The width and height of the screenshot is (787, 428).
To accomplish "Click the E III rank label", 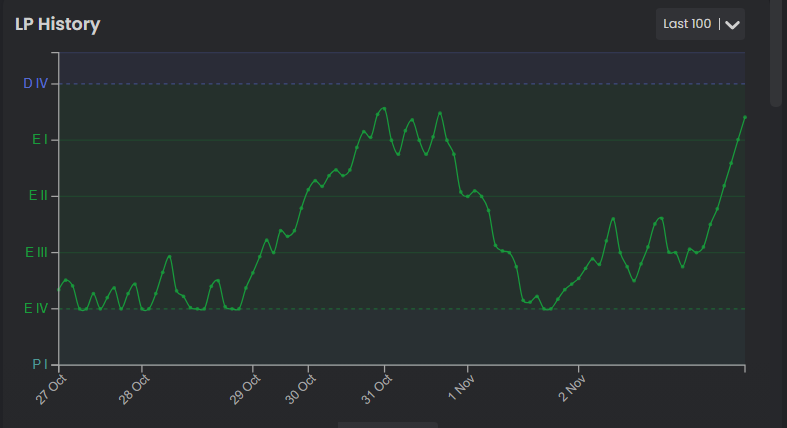I will coord(37,252).
